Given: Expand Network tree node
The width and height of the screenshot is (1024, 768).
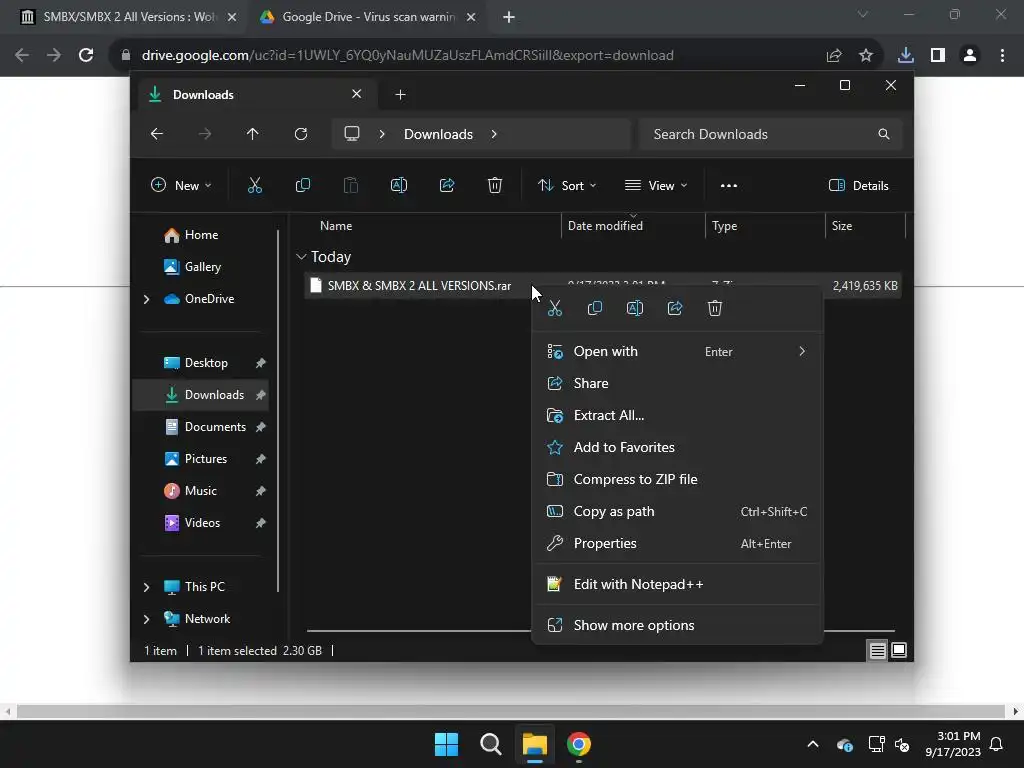Looking at the screenshot, I should pos(146,619).
